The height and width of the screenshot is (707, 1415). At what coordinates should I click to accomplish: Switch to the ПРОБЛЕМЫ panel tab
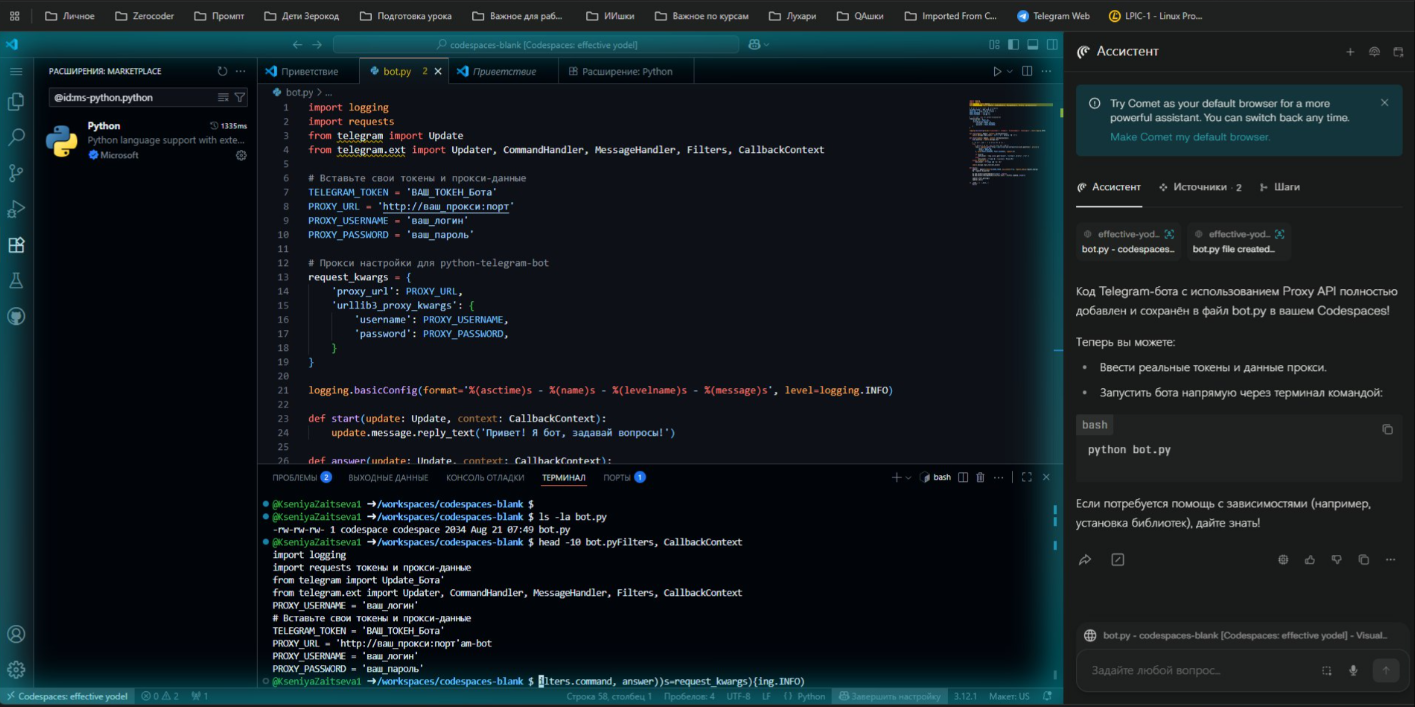pyautogui.click(x=294, y=478)
